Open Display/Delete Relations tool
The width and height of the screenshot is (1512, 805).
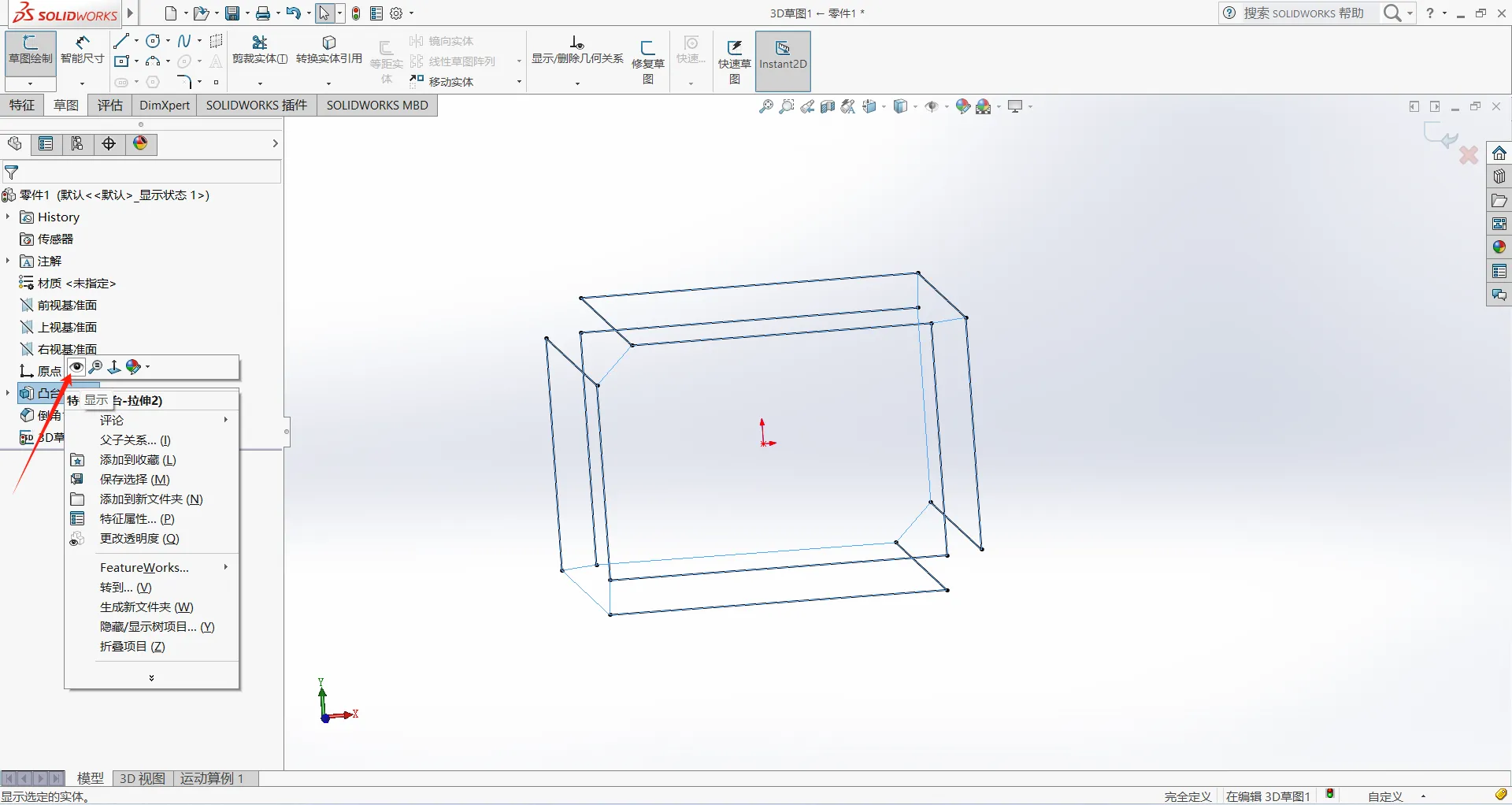tap(577, 50)
